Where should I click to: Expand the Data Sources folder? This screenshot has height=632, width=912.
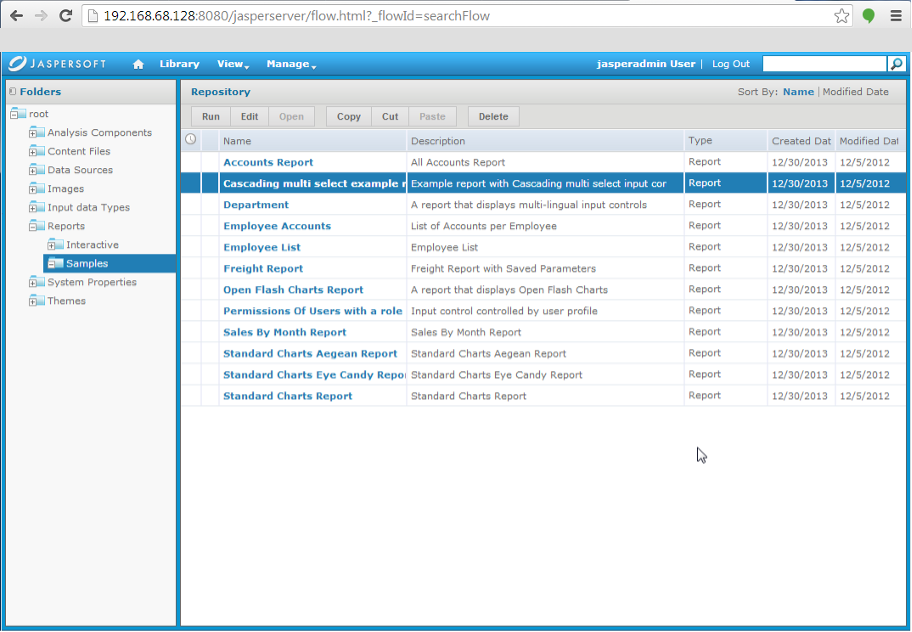[x=33, y=170]
